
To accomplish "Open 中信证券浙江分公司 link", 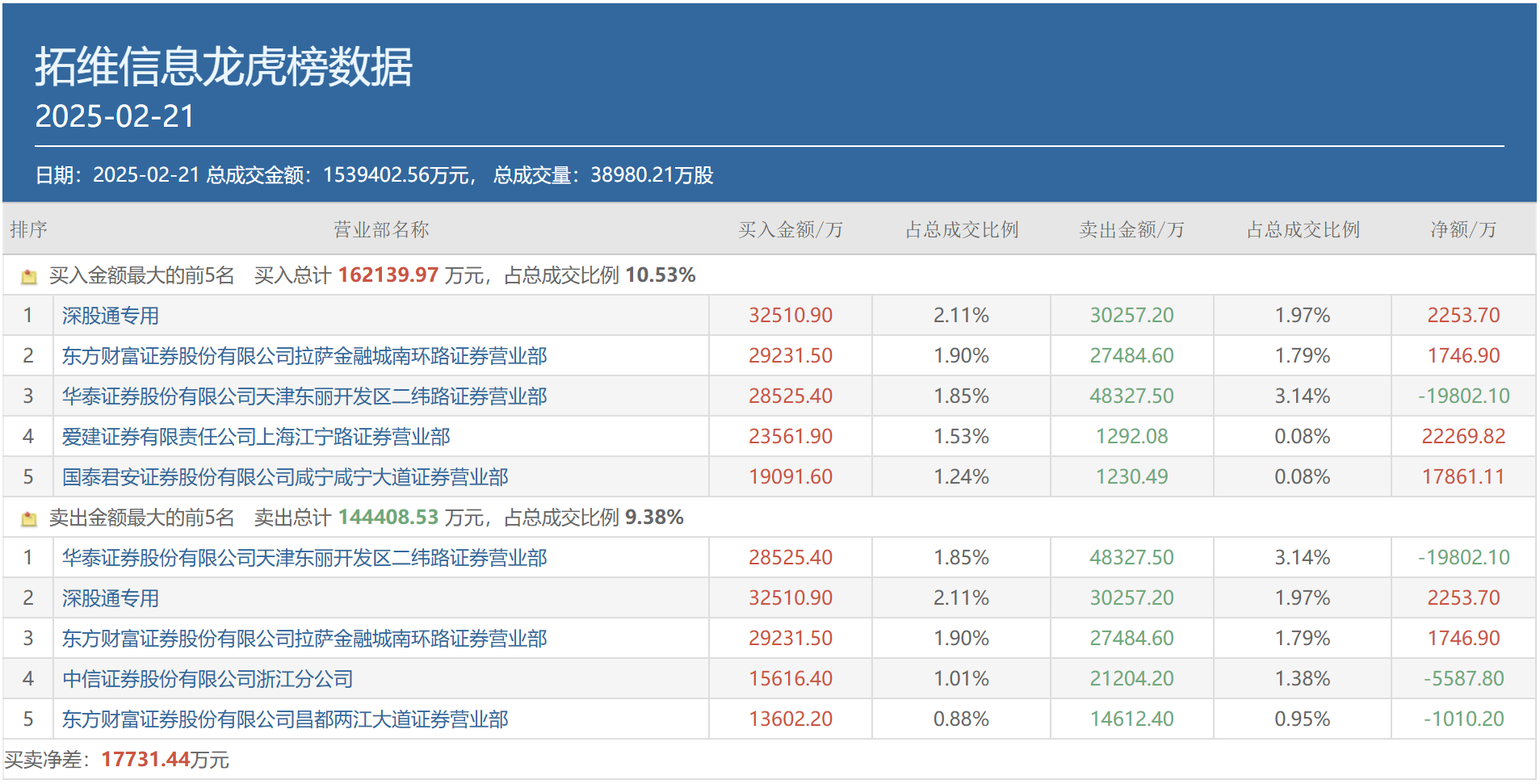I will pos(208,679).
